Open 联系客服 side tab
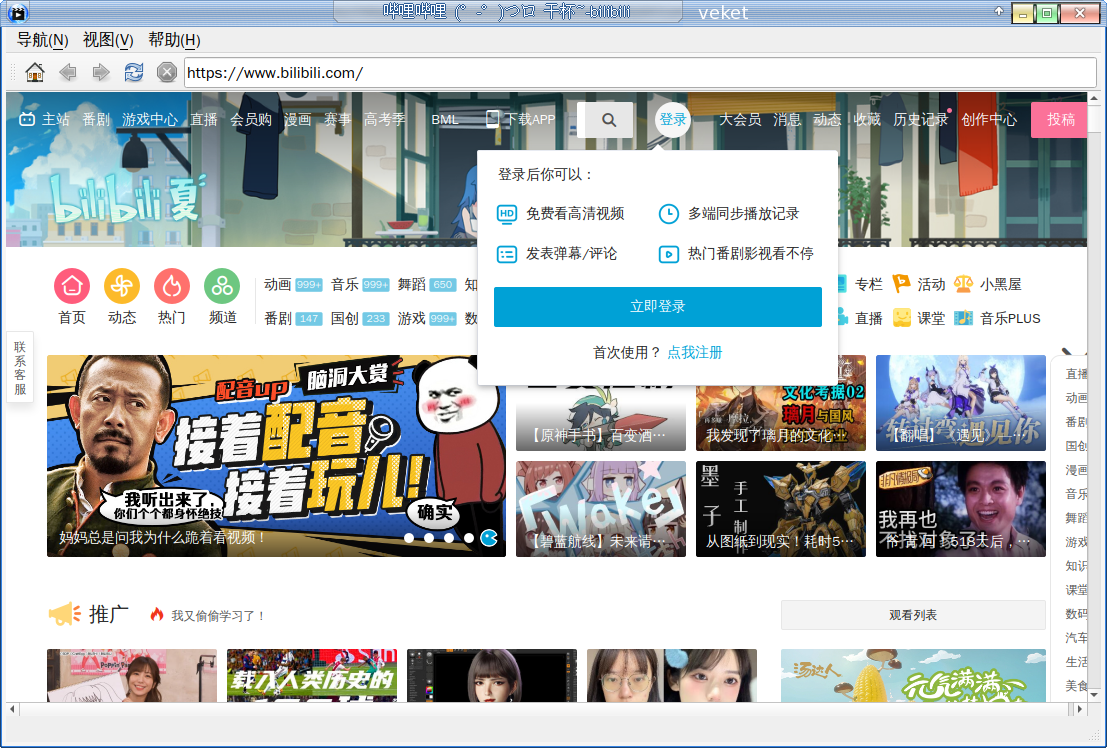 (x=20, y=367)
